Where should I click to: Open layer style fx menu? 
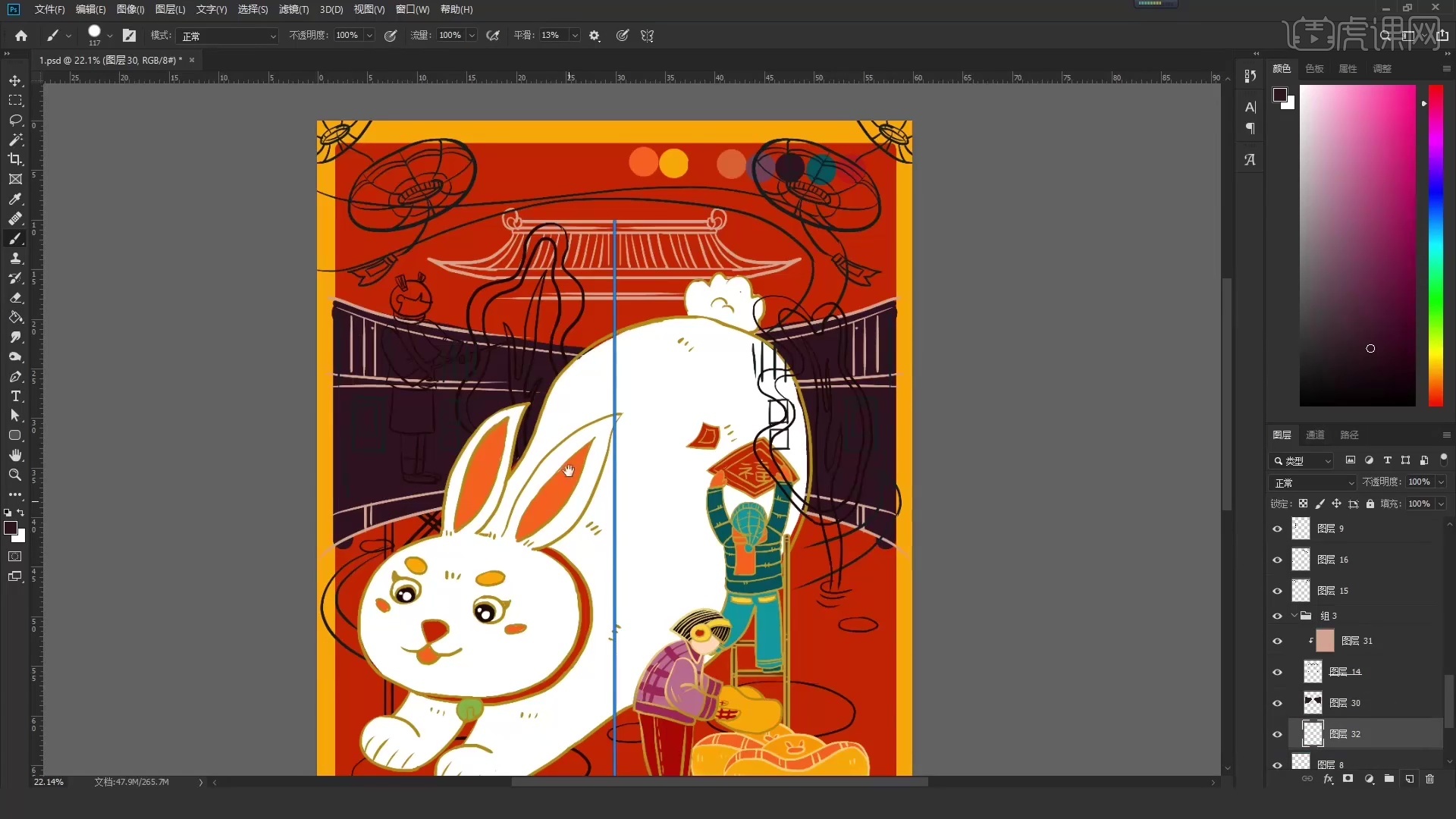pos(1328,779)
